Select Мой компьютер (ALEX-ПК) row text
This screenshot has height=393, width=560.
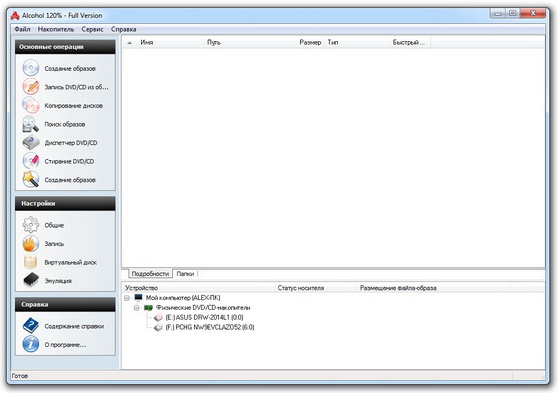click(x=183, y=298)
